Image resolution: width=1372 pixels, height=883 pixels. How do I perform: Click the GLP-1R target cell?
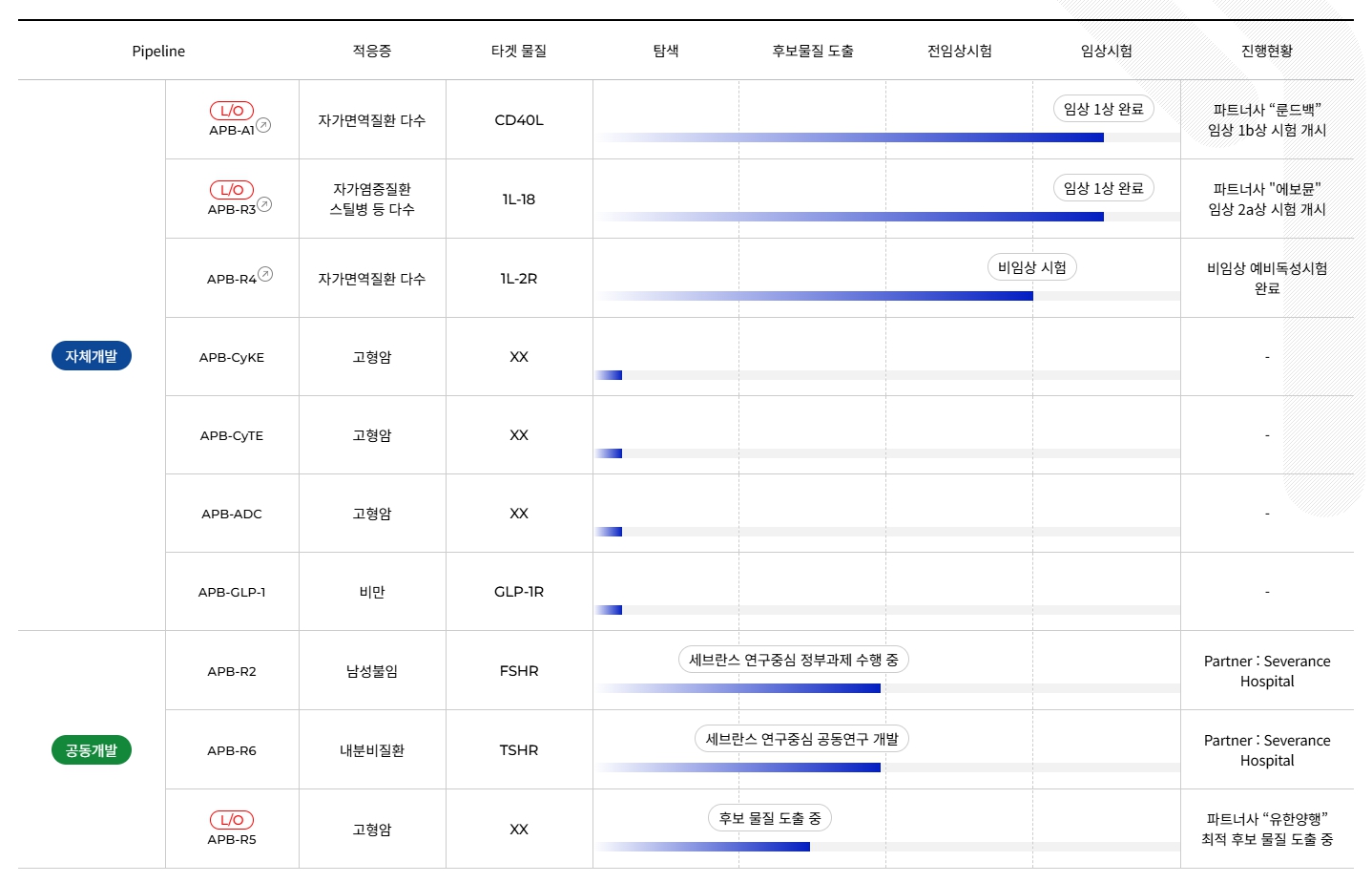pyautogui.click(x=519, y=592)
